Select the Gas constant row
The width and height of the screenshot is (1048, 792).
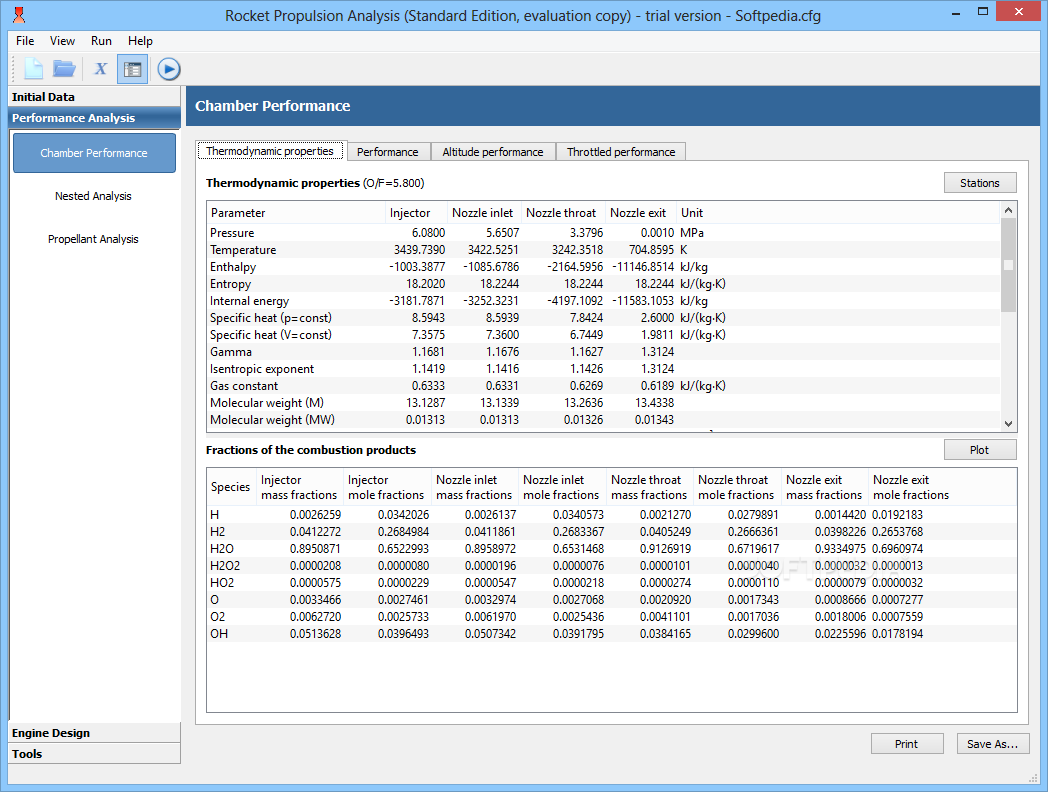tap(603, 386)
